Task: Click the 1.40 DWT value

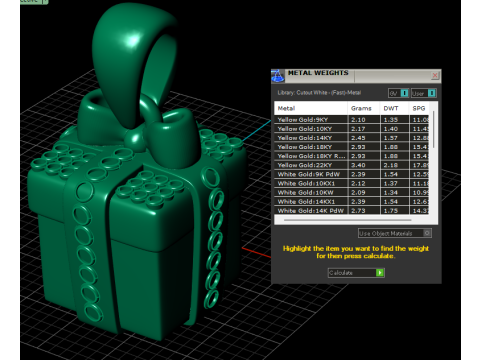Action: tap(390, 129)
